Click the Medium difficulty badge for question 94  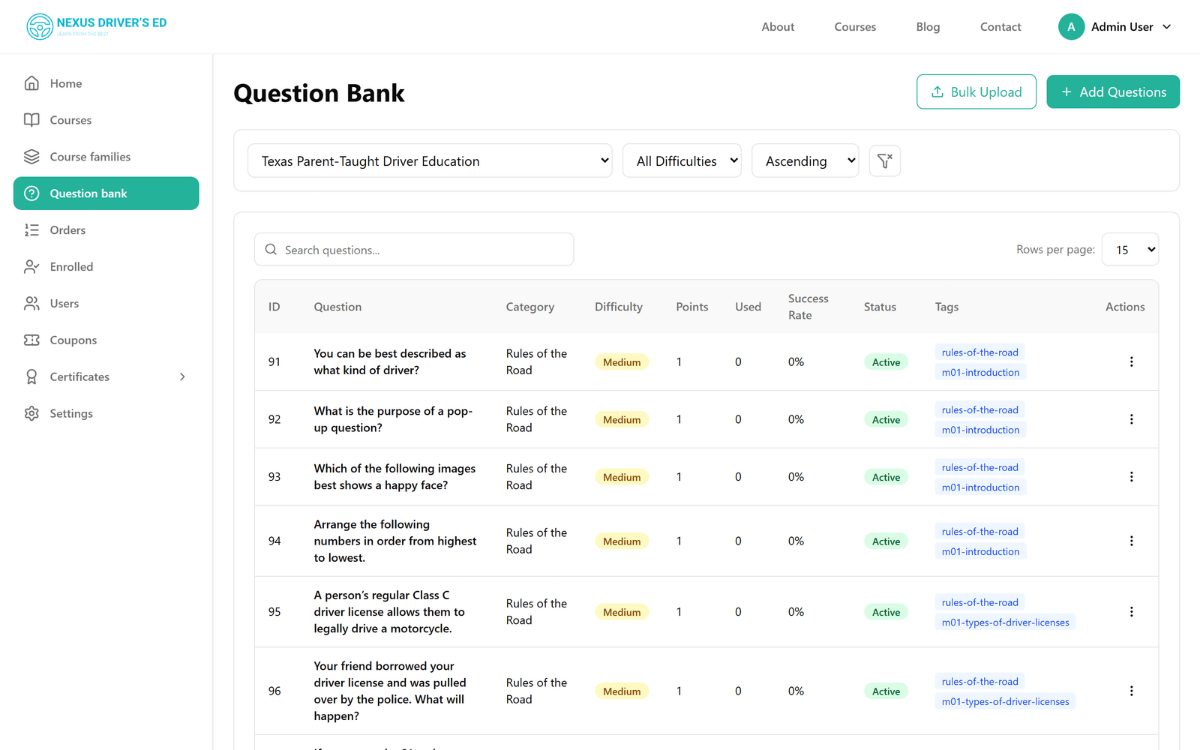pyautogui.click(x=621, y=541)
